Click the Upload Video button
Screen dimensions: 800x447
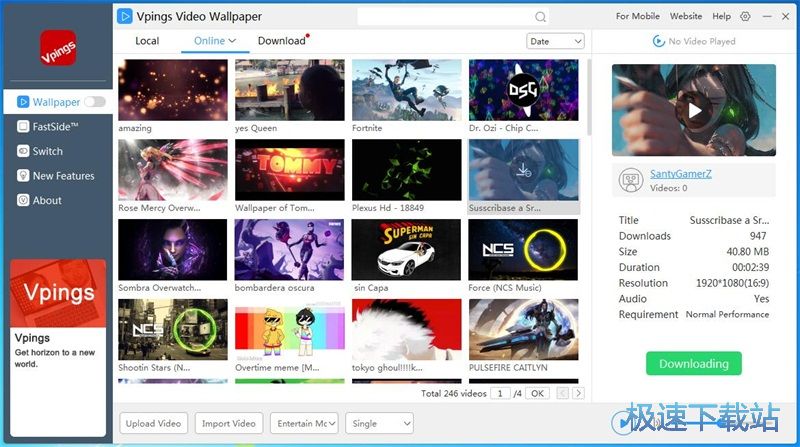[x=153, y=423]
